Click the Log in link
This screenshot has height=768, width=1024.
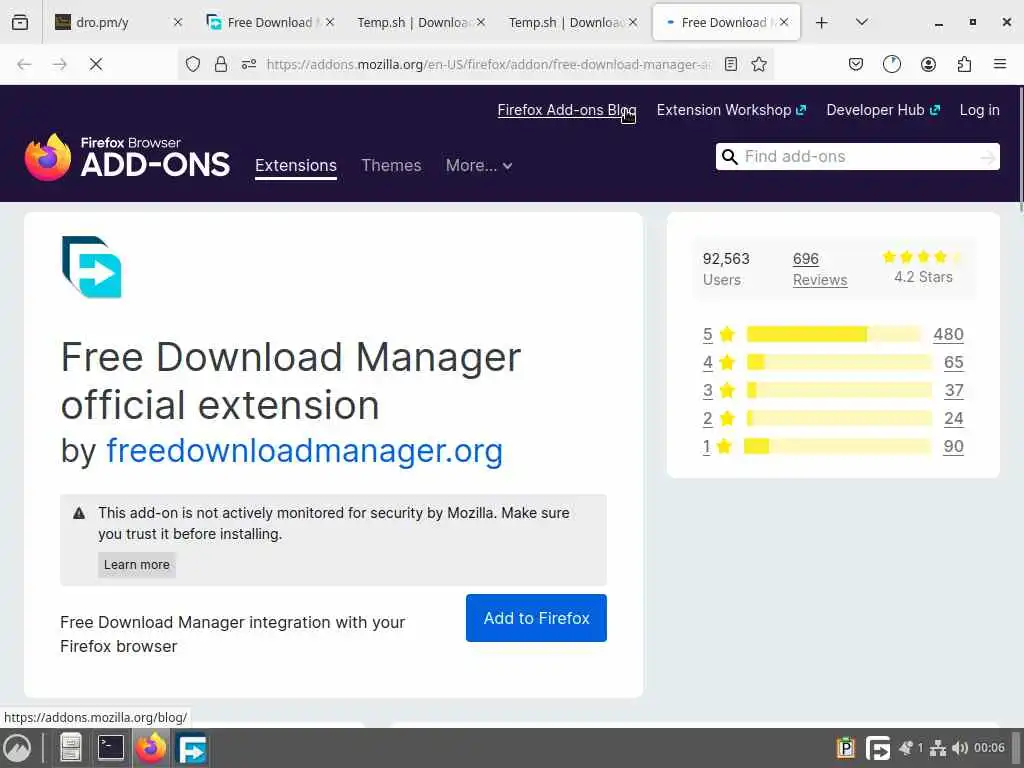click(x=979, y=110)
